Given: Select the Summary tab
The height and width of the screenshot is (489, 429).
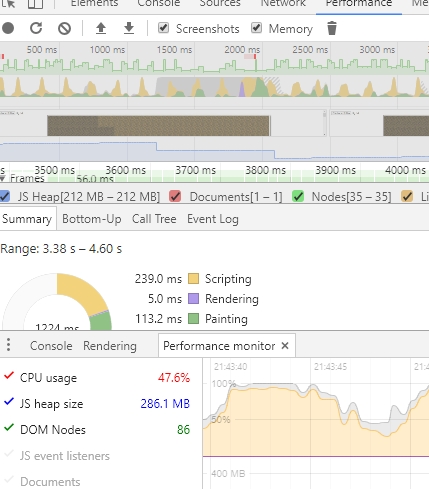Looking at the screenshot, I should [x=27, y=219].
